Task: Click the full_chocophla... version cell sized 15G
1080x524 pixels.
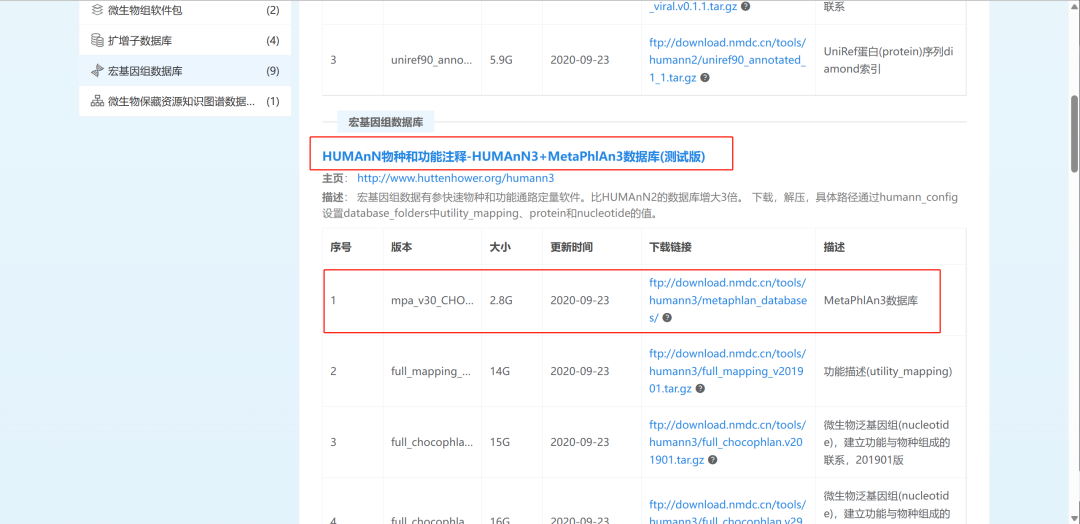Action: (x=432, y=442)
